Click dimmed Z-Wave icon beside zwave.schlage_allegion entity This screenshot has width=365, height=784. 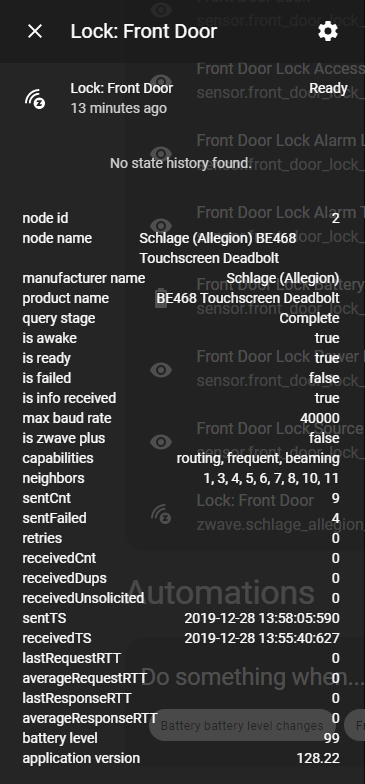click(x=161, y=514)
